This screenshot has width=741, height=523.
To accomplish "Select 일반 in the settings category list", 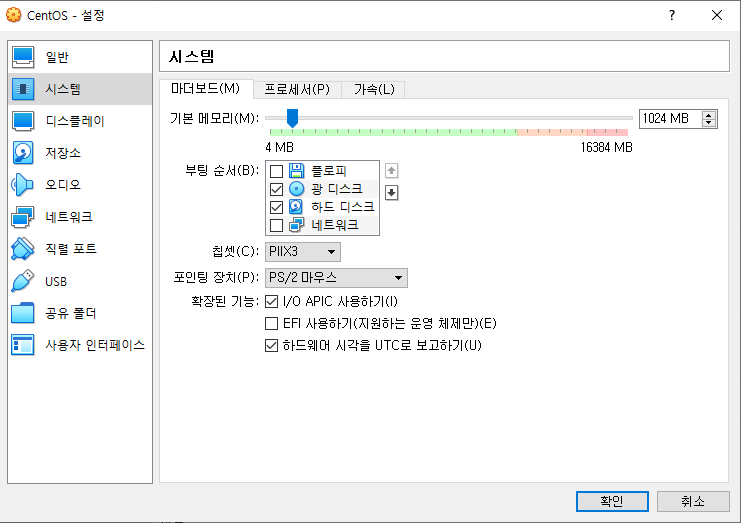I will pyautogui.click(x=57, y=57).
